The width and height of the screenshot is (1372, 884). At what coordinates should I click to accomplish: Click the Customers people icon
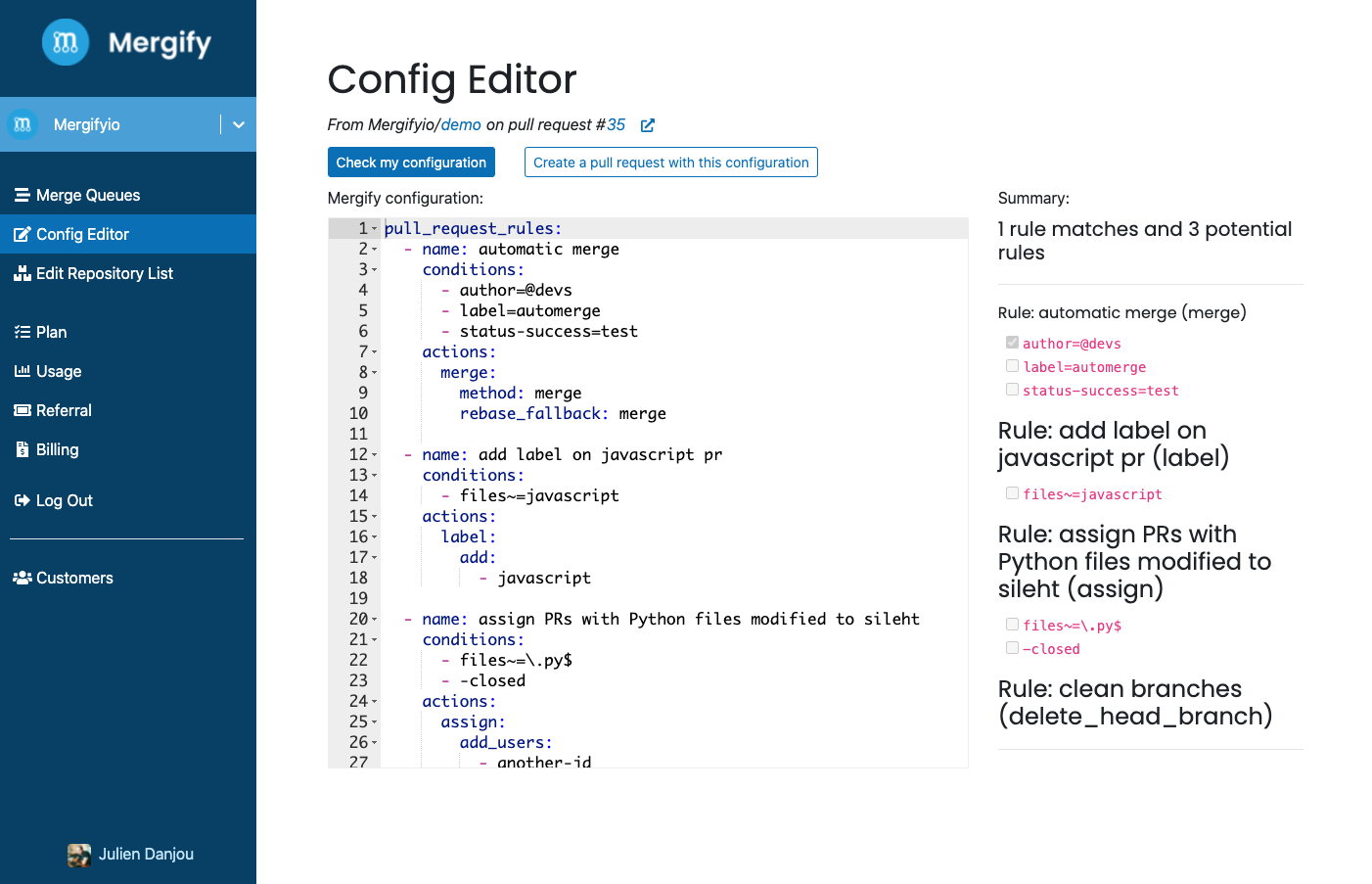(x=23, y=578)
